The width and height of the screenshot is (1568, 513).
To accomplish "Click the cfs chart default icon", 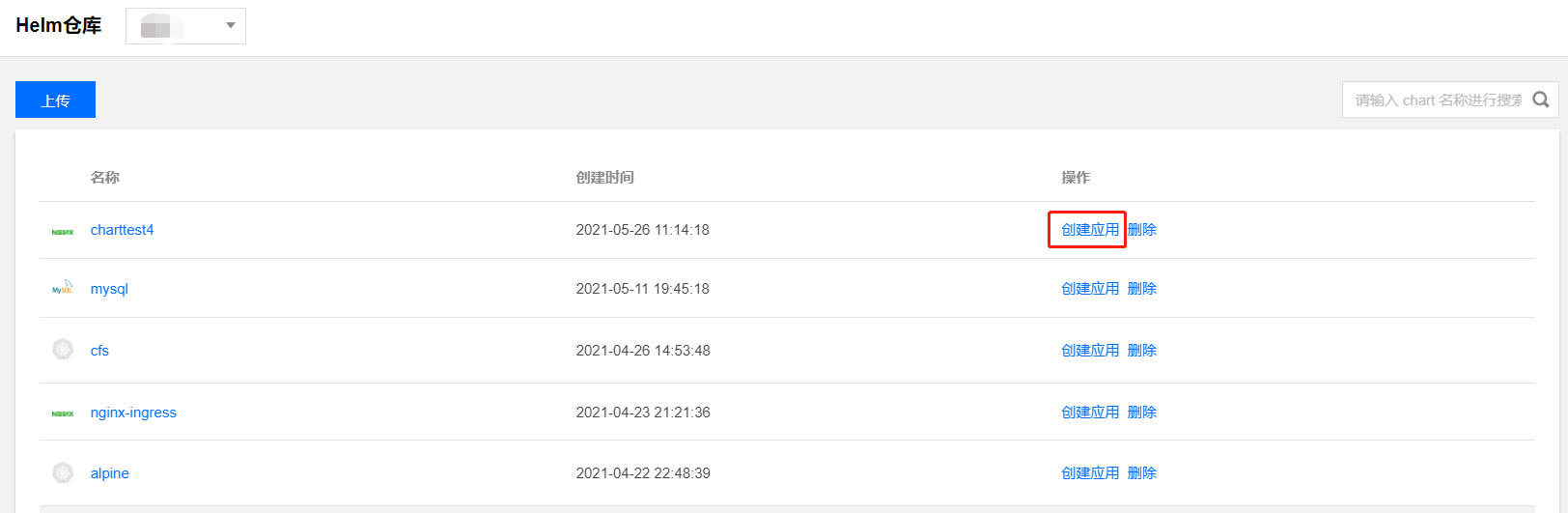I will [x=63, y=349].
